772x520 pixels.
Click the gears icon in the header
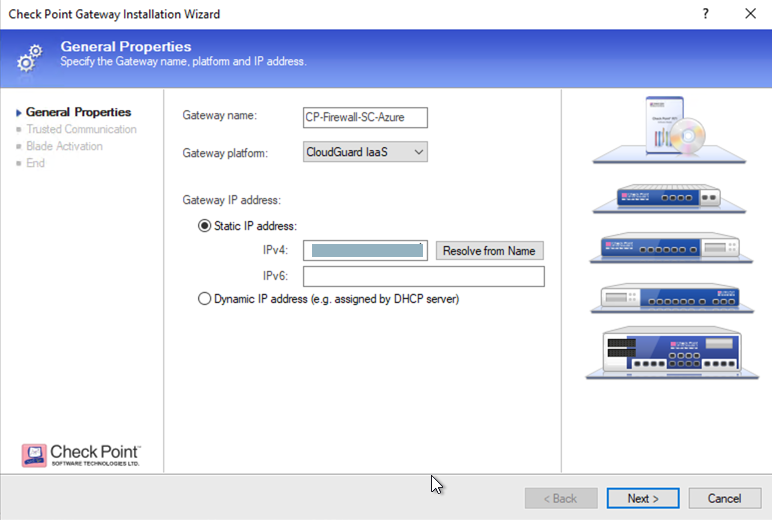point(30,57)
